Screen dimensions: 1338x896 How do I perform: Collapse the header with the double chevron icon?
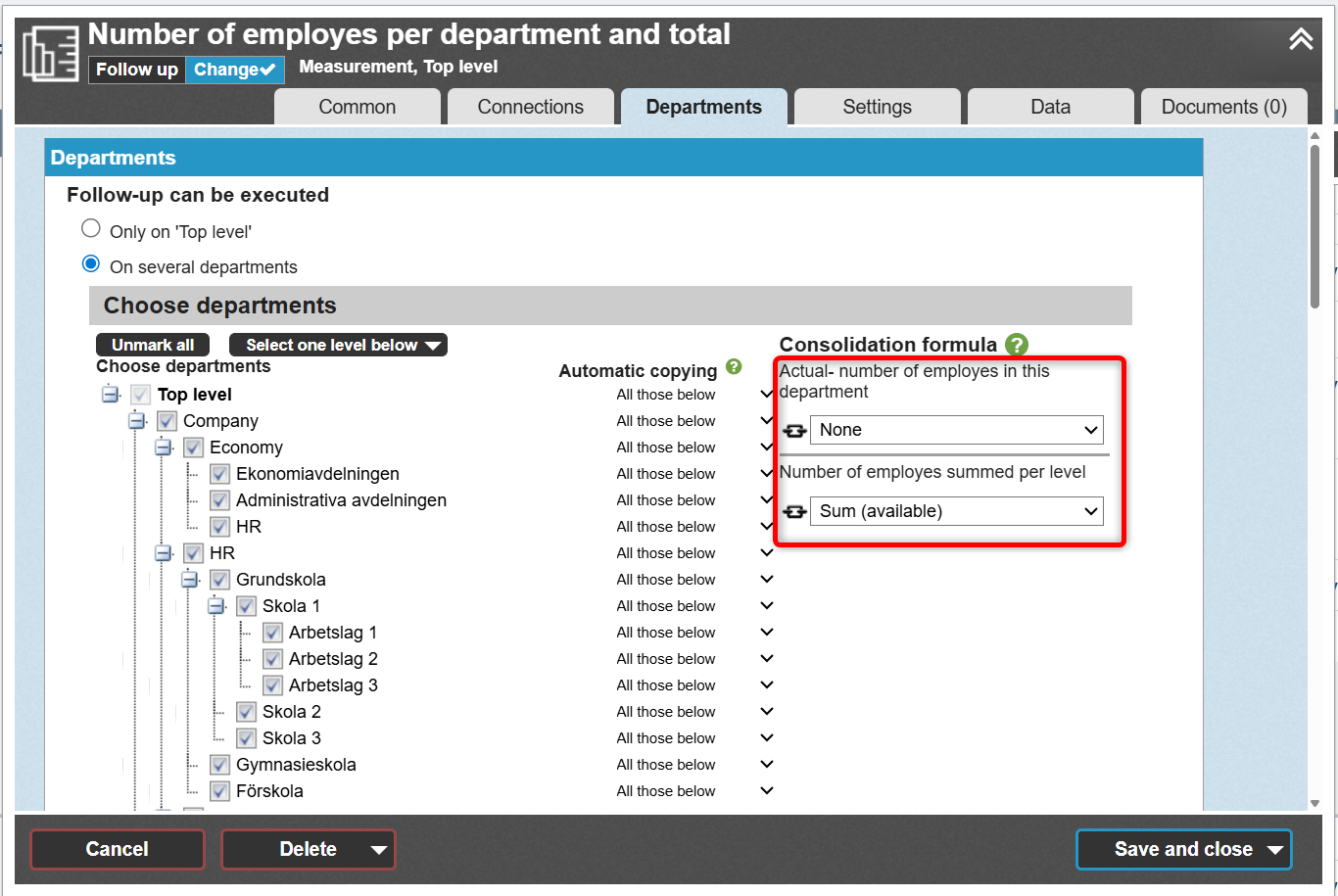pyautogui.click(x=1300, y=39)
